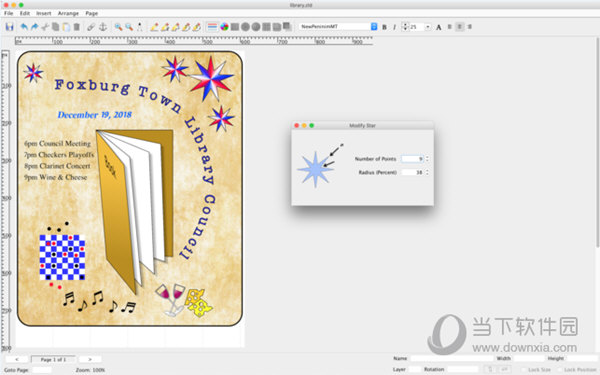Toggle Italic text formatting
The image size is (600, 375).
(x=395, y=27)
